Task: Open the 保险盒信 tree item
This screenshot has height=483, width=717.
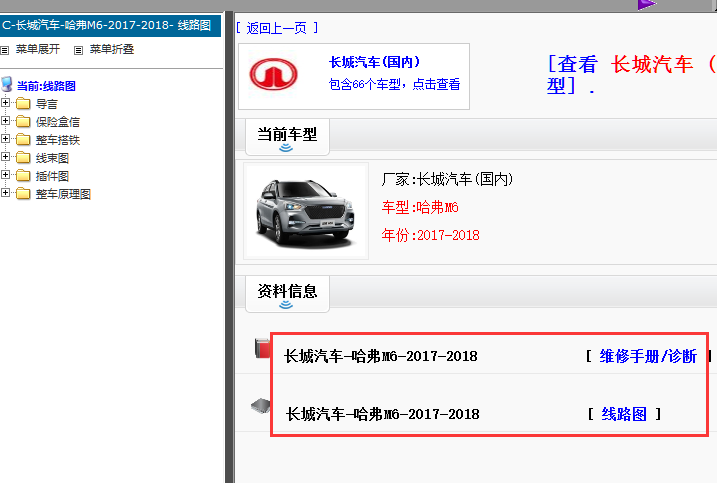Action: (x=58, y=122)
